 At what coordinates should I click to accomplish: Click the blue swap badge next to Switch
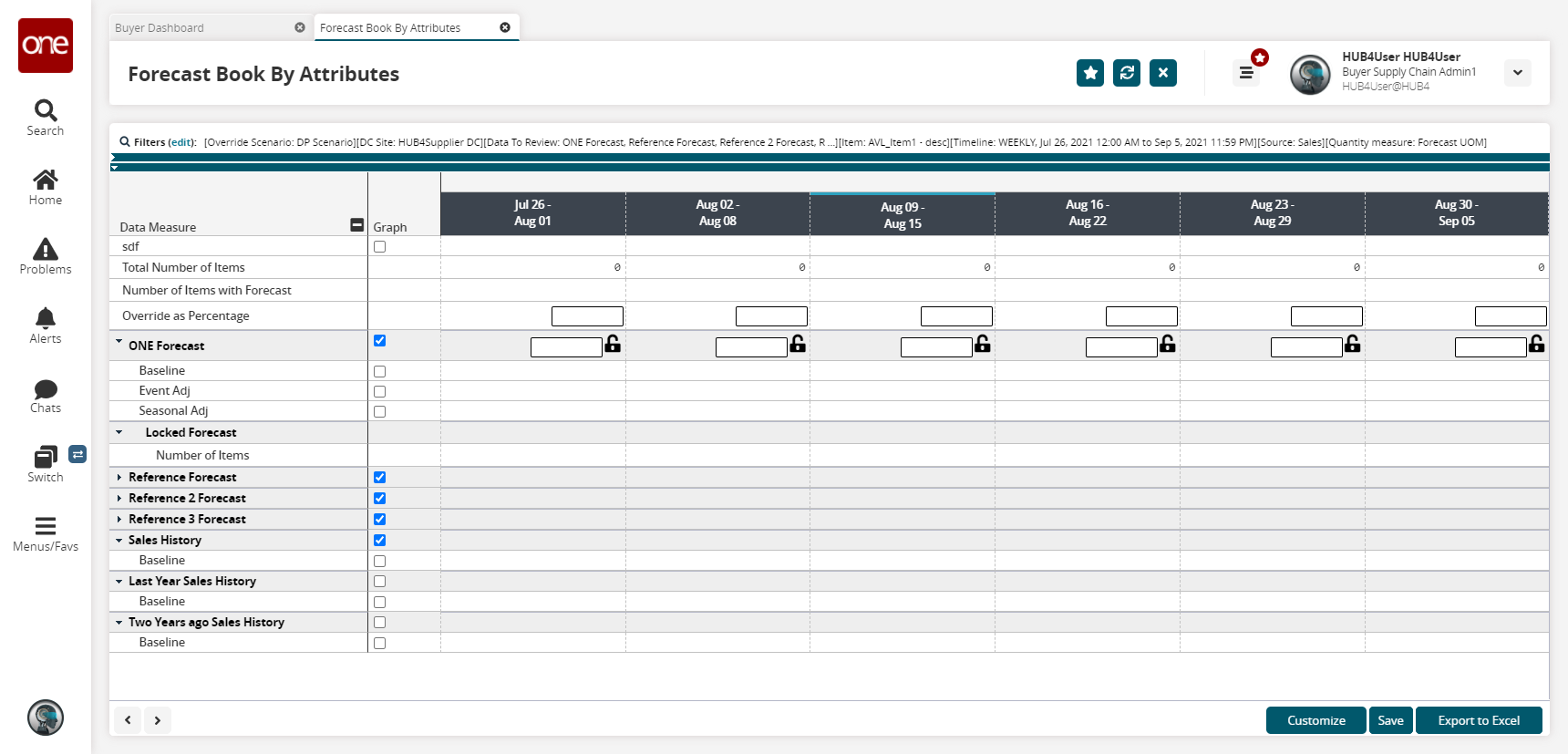77,454
